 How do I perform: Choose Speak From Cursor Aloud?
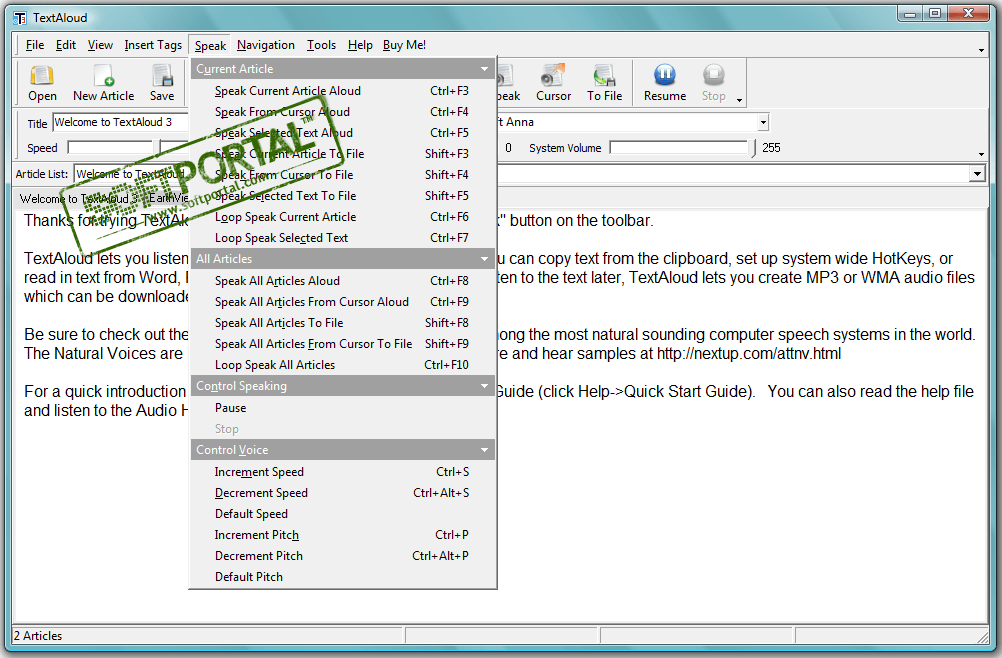[343, 112]
